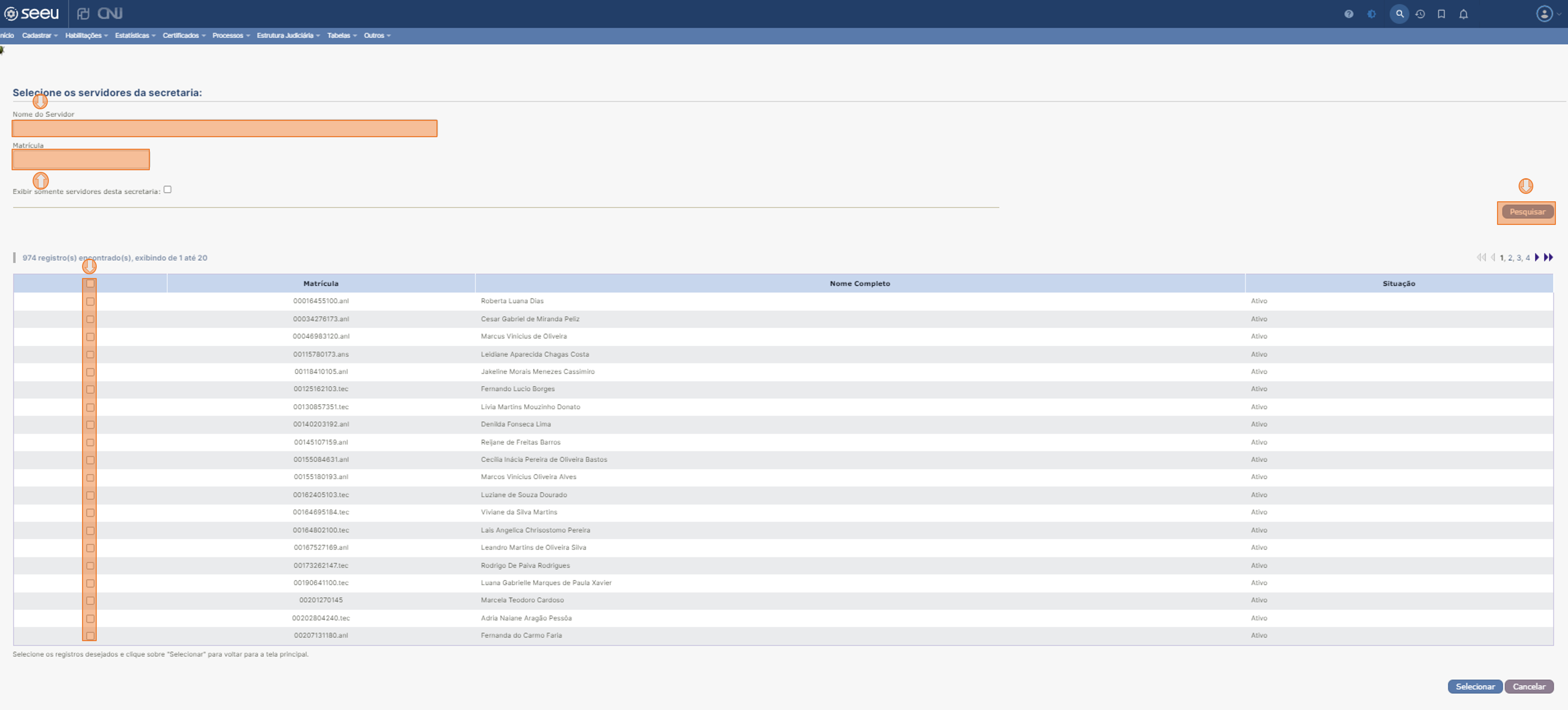Check the box for Fernanda do Carmo Faria
This screenshot has width=1568, height=710.
coord(90,636)
